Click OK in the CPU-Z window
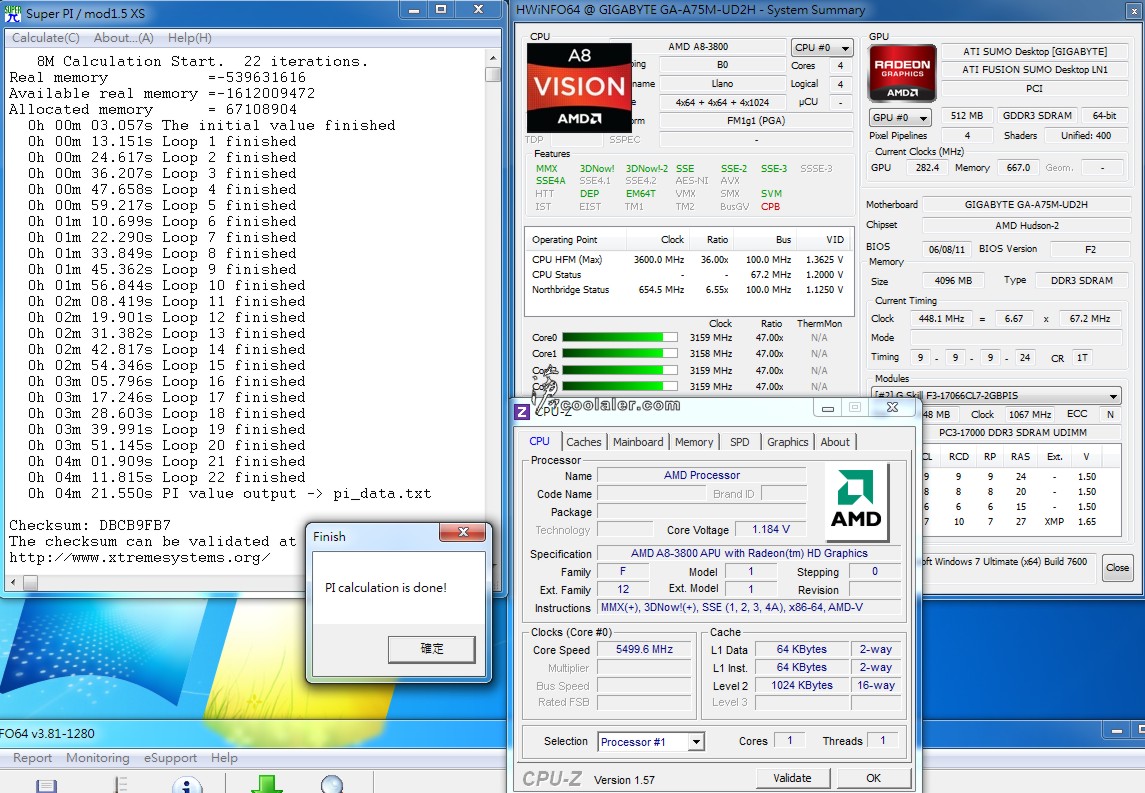This screenshot has height=793, width=1145. (x=873, y=778)
